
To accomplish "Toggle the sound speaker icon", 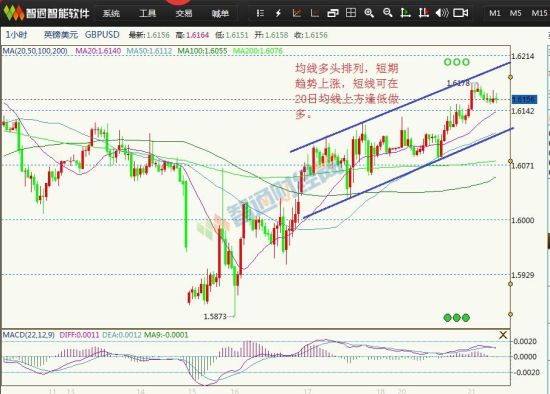I will coord(442,13).
